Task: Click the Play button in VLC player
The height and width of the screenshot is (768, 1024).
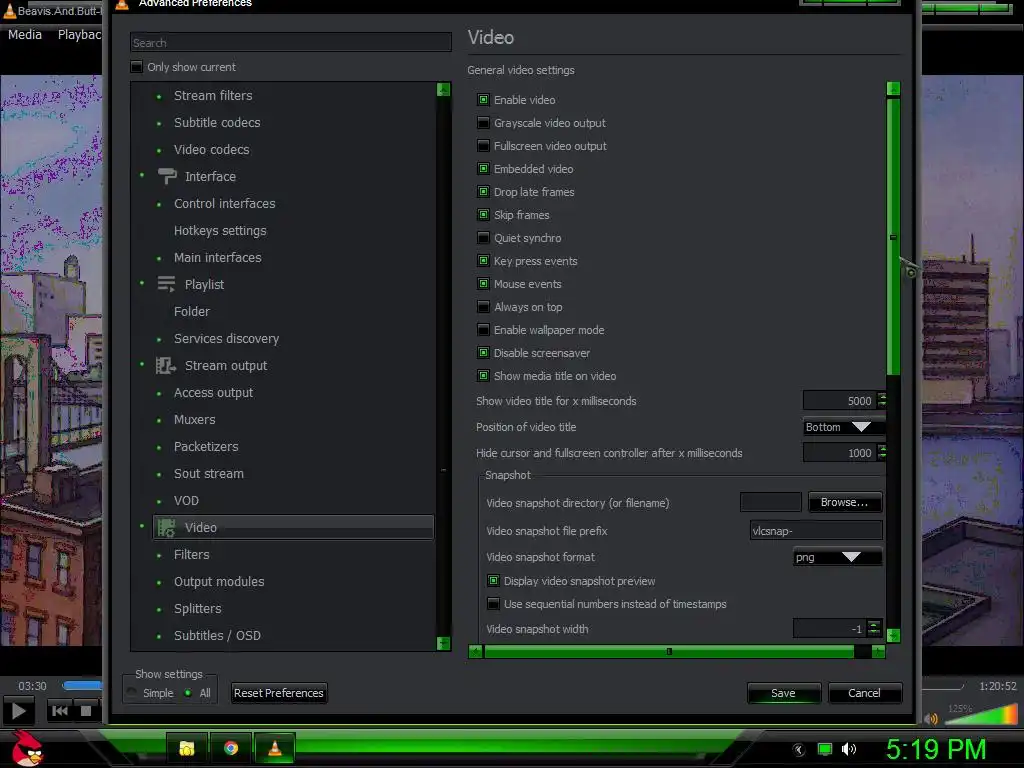Action: [x=18, y=711]
